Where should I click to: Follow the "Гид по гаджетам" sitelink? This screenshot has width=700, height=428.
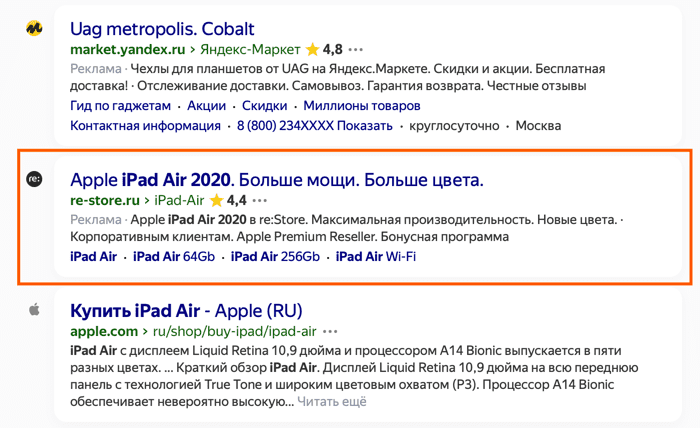point(120,106)
